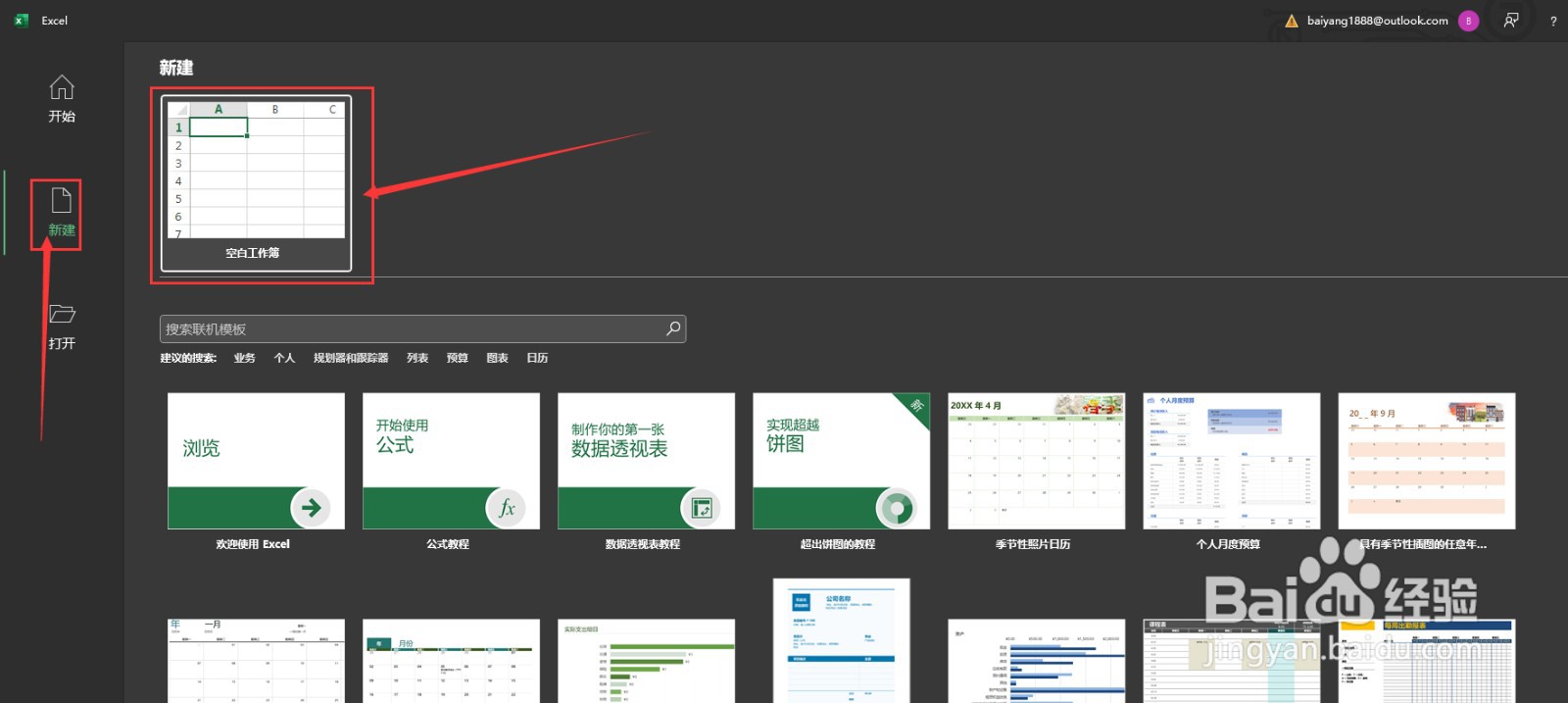Click the search magnifier icon
Viewport: 1568px width, 703px height.
point(673,328)
